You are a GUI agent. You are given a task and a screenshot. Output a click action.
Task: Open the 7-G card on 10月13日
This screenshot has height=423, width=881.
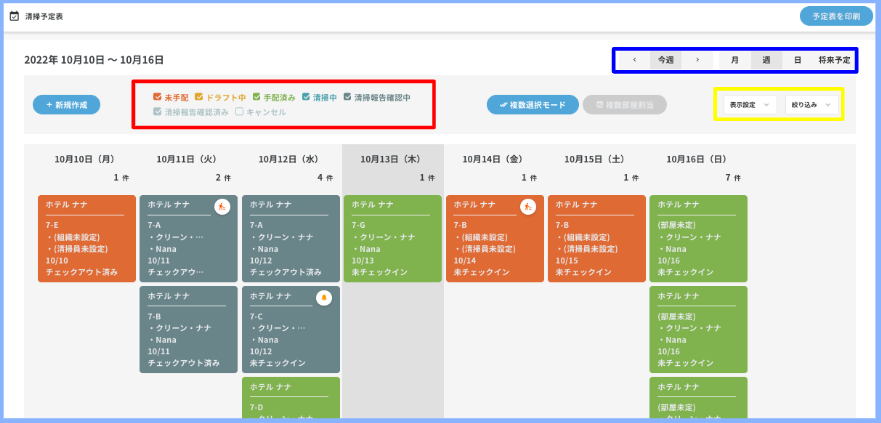click(x=392, y=238)
